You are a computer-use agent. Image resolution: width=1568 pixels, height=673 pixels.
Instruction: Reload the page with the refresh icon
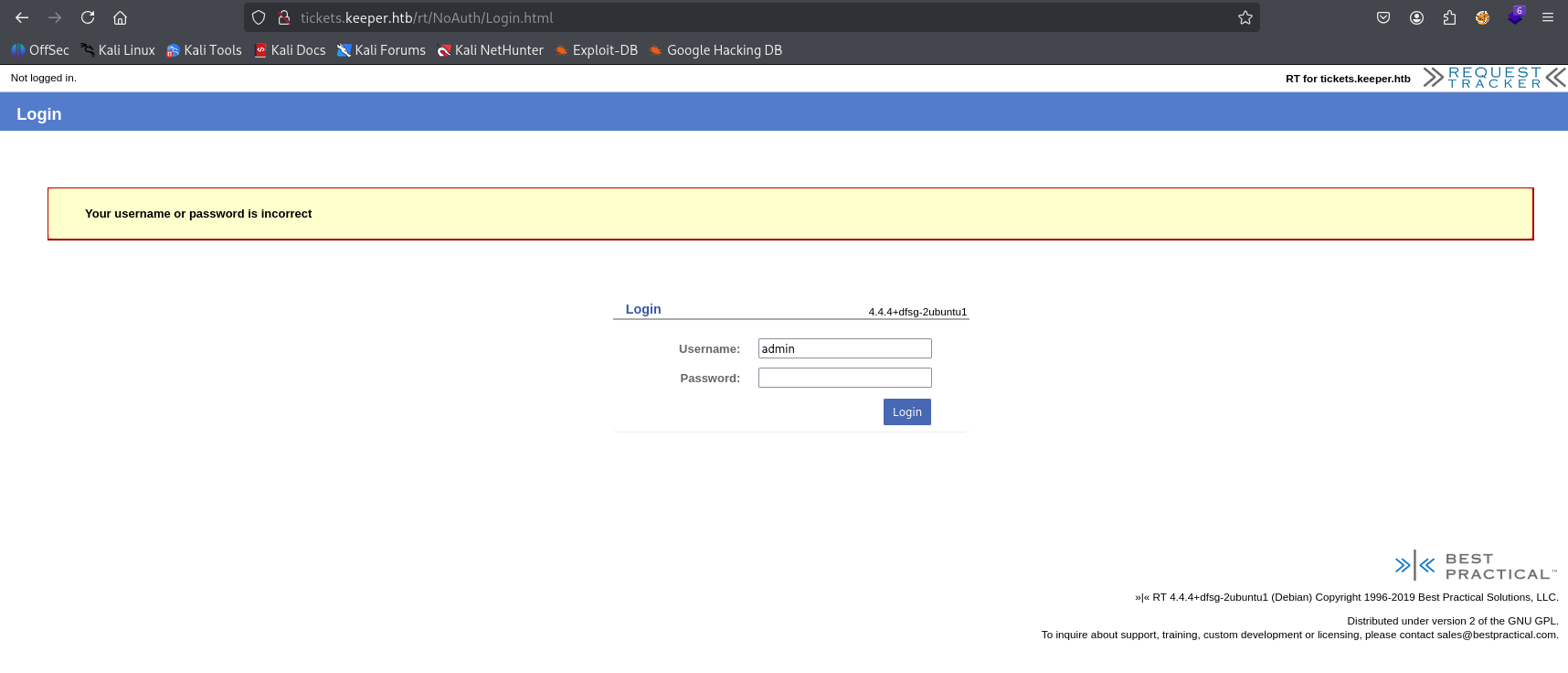click(x=88, y=17)
